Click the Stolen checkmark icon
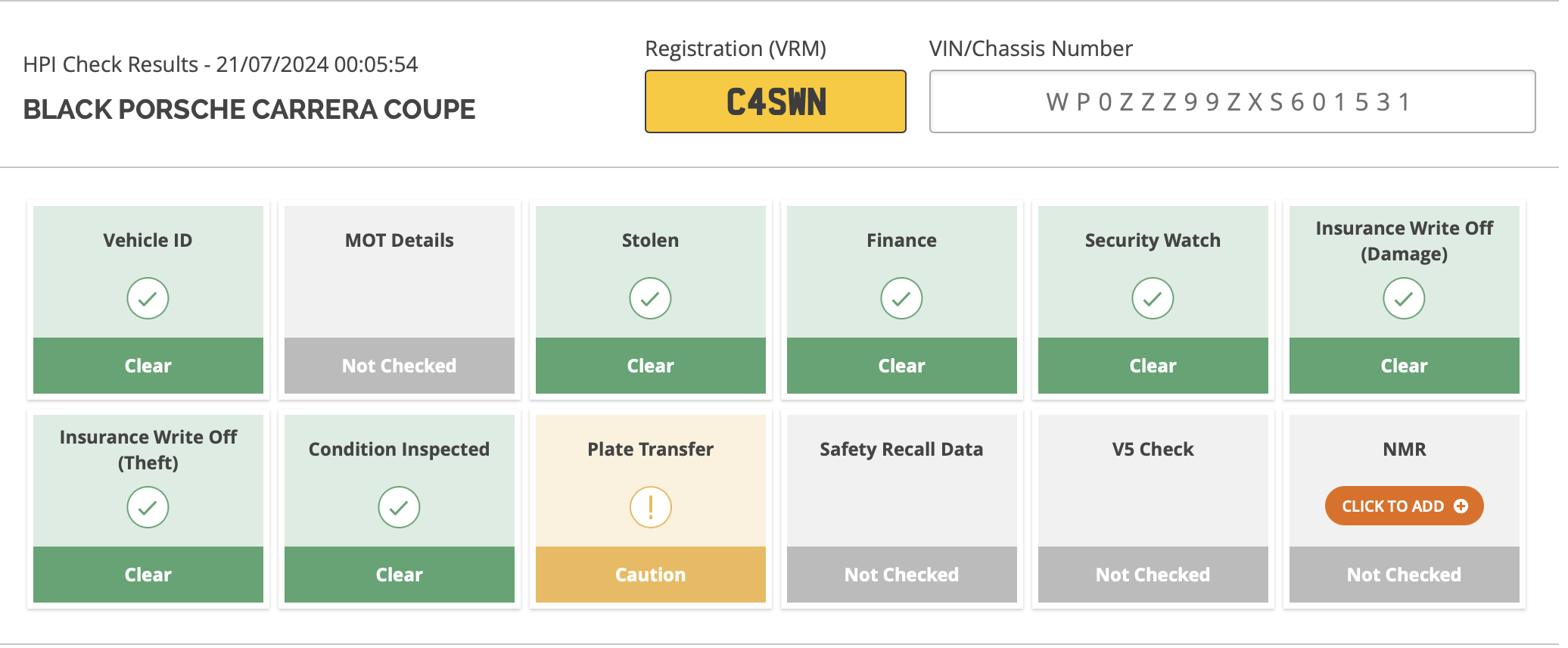The height and width of the screenshot is (648, 1568). [x=650, y=298]
